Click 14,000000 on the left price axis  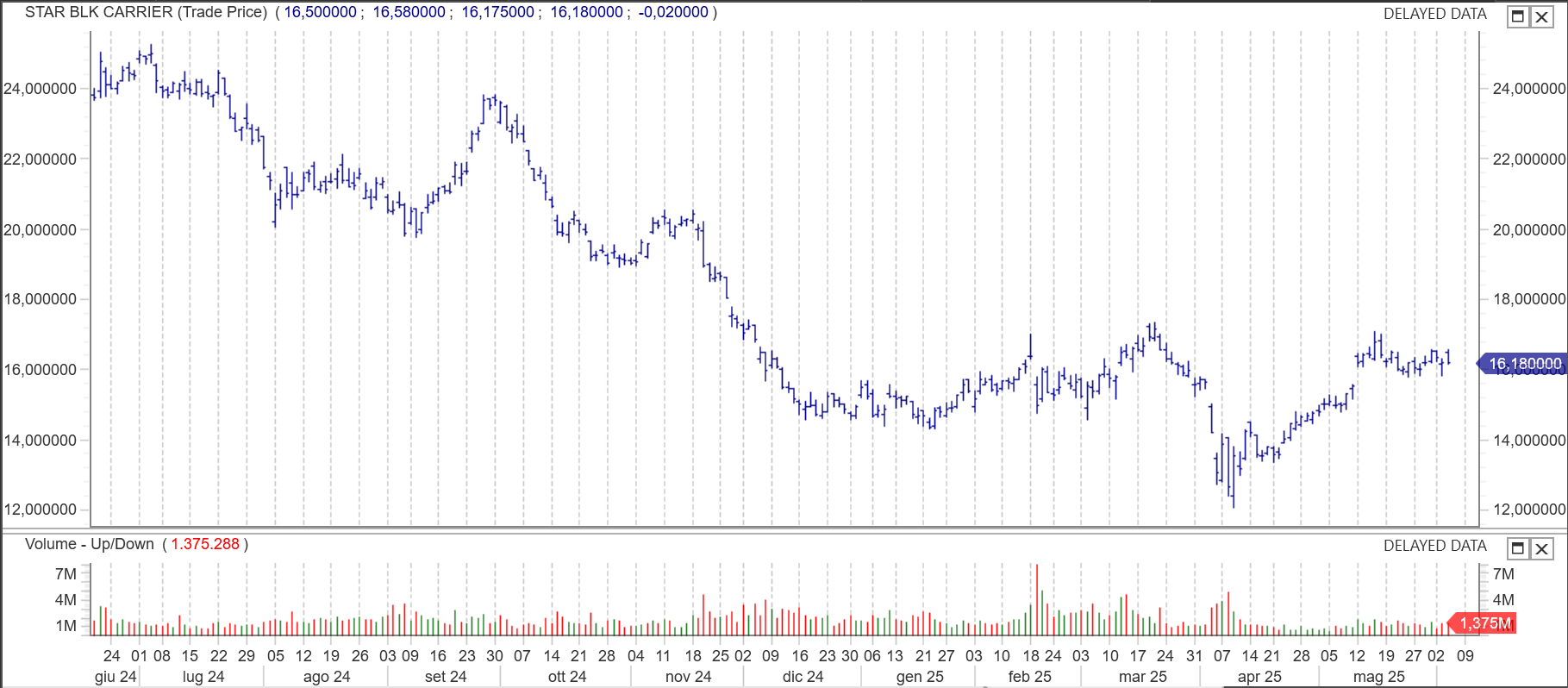tap(41, 441)
